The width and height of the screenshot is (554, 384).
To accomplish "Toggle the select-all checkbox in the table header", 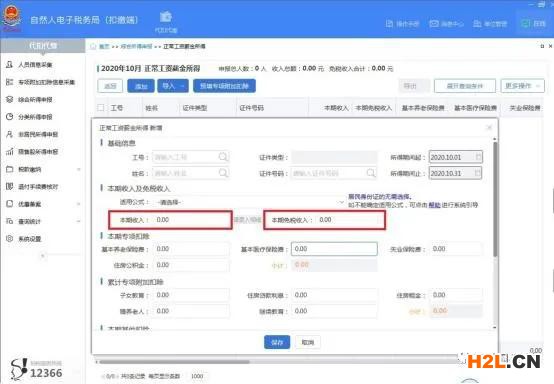I will pyautogui.click(x=101, y=107).
